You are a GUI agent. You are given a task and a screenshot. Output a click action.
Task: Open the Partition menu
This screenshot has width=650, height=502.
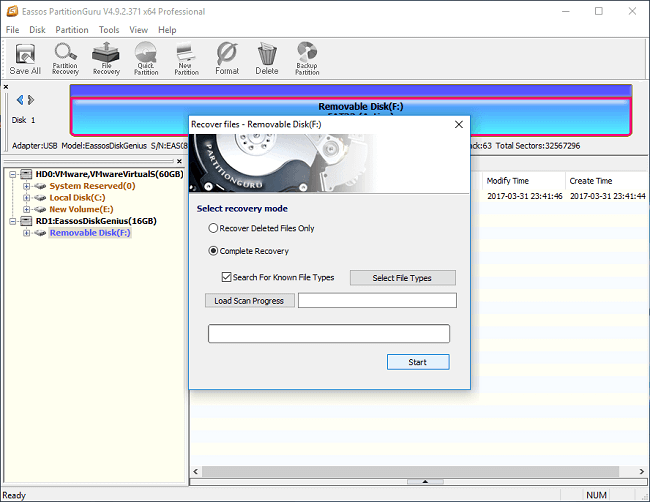pyautogui.click(x=72, y=30)
